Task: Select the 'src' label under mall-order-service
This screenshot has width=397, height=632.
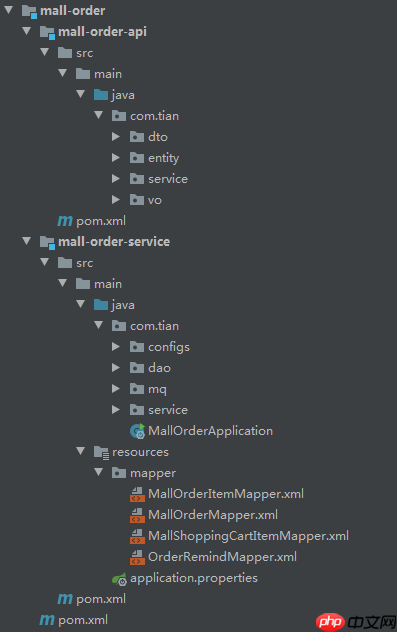Action: 85,263
